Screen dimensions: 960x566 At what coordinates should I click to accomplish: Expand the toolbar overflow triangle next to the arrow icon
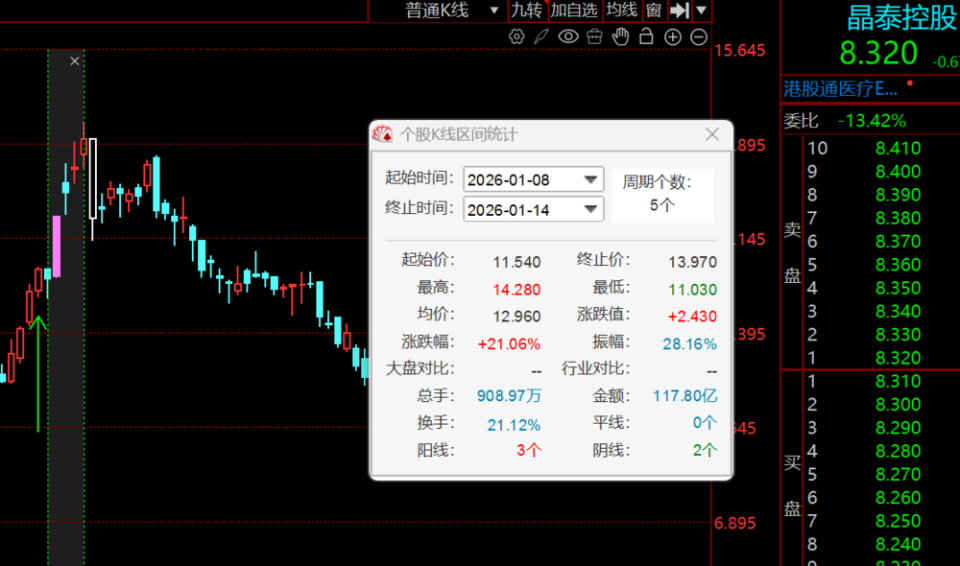coord(702,10)
